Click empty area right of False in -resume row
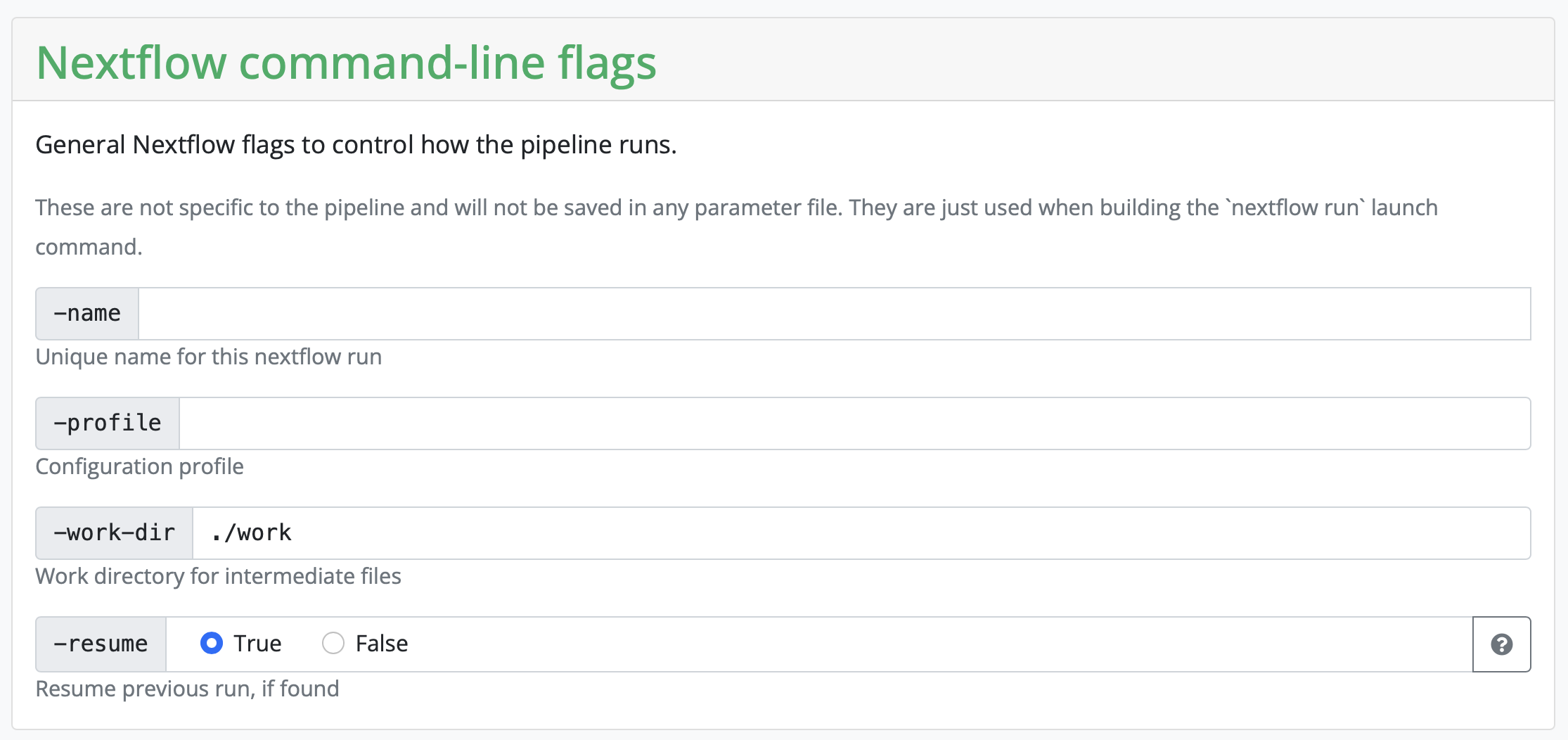The width and height of the screenshot is (1568, 740). click(x=914, y=644)
